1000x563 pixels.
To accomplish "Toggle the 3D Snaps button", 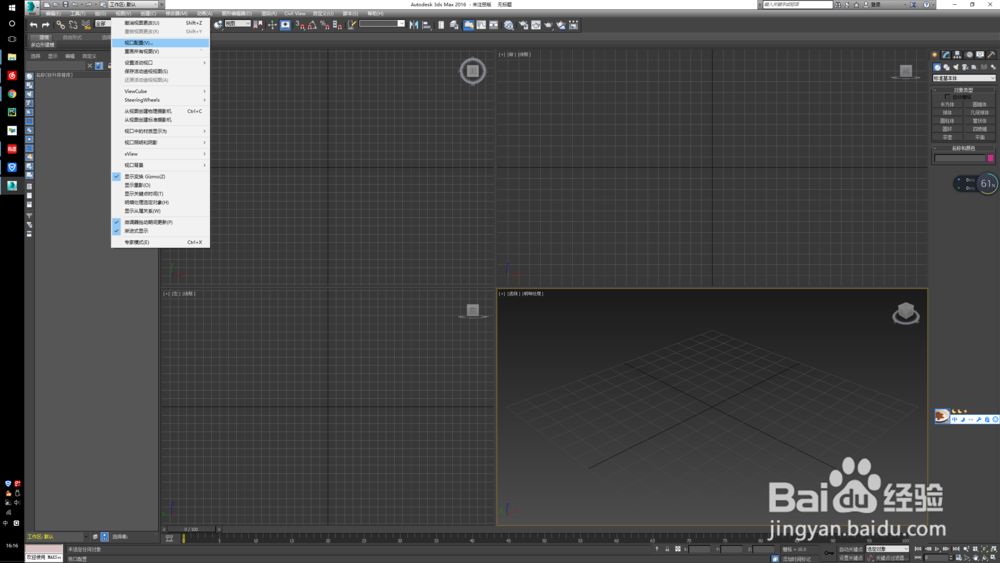I will point(300,25).
